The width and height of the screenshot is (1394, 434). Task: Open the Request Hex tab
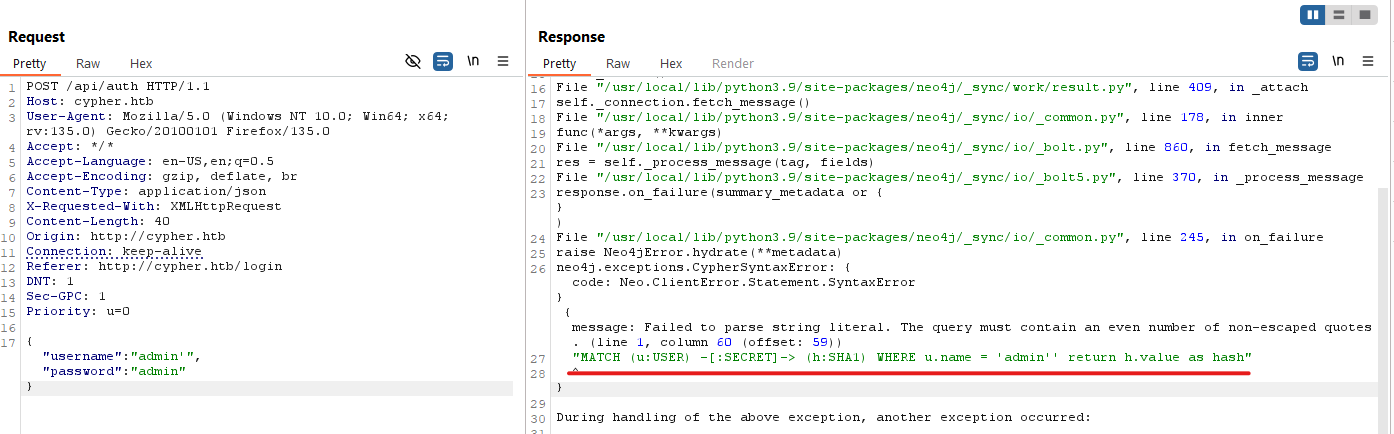[x=141, y=63]
